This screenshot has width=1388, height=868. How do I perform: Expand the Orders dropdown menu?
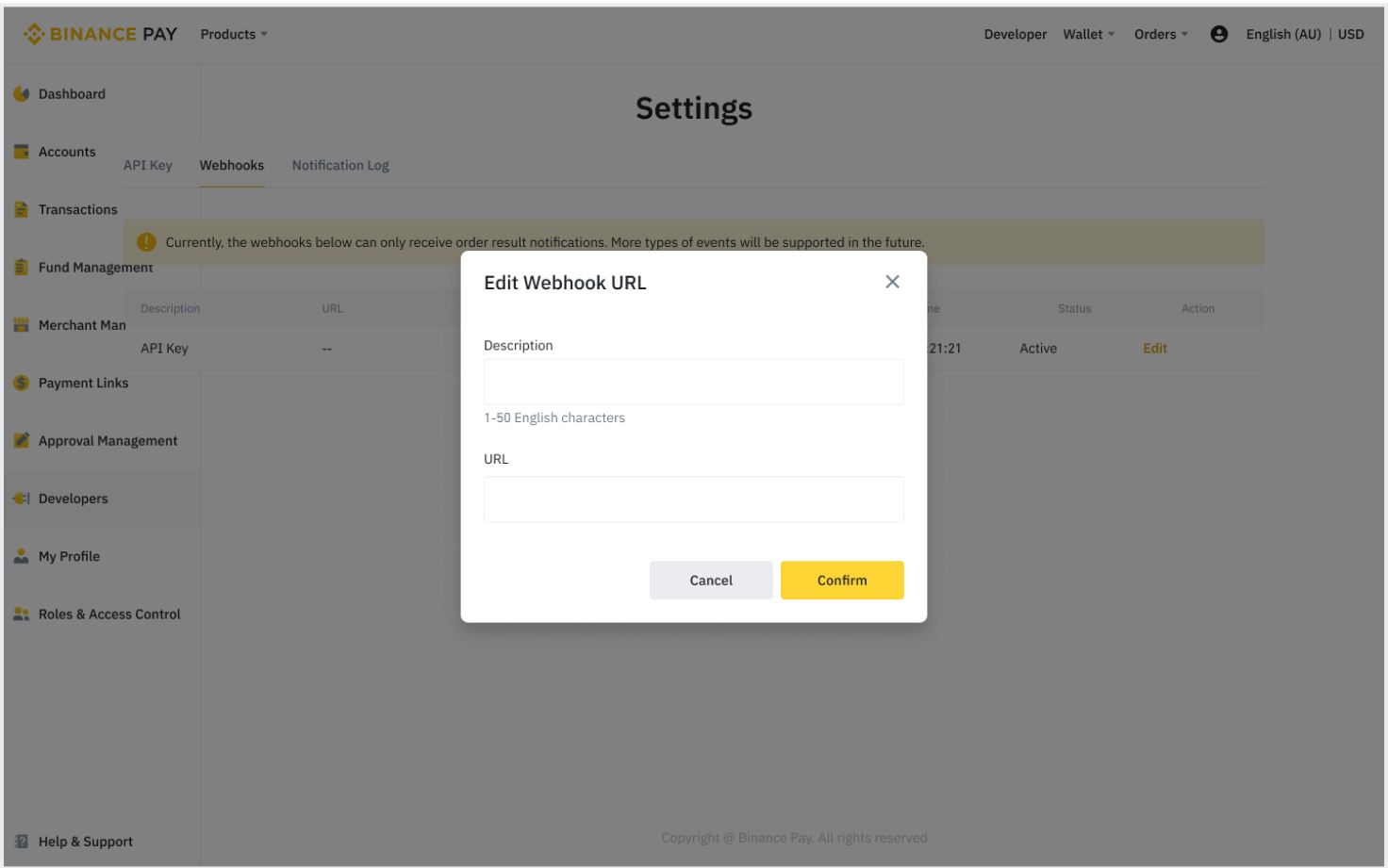pyautogui.click(x=1161, y=34)
